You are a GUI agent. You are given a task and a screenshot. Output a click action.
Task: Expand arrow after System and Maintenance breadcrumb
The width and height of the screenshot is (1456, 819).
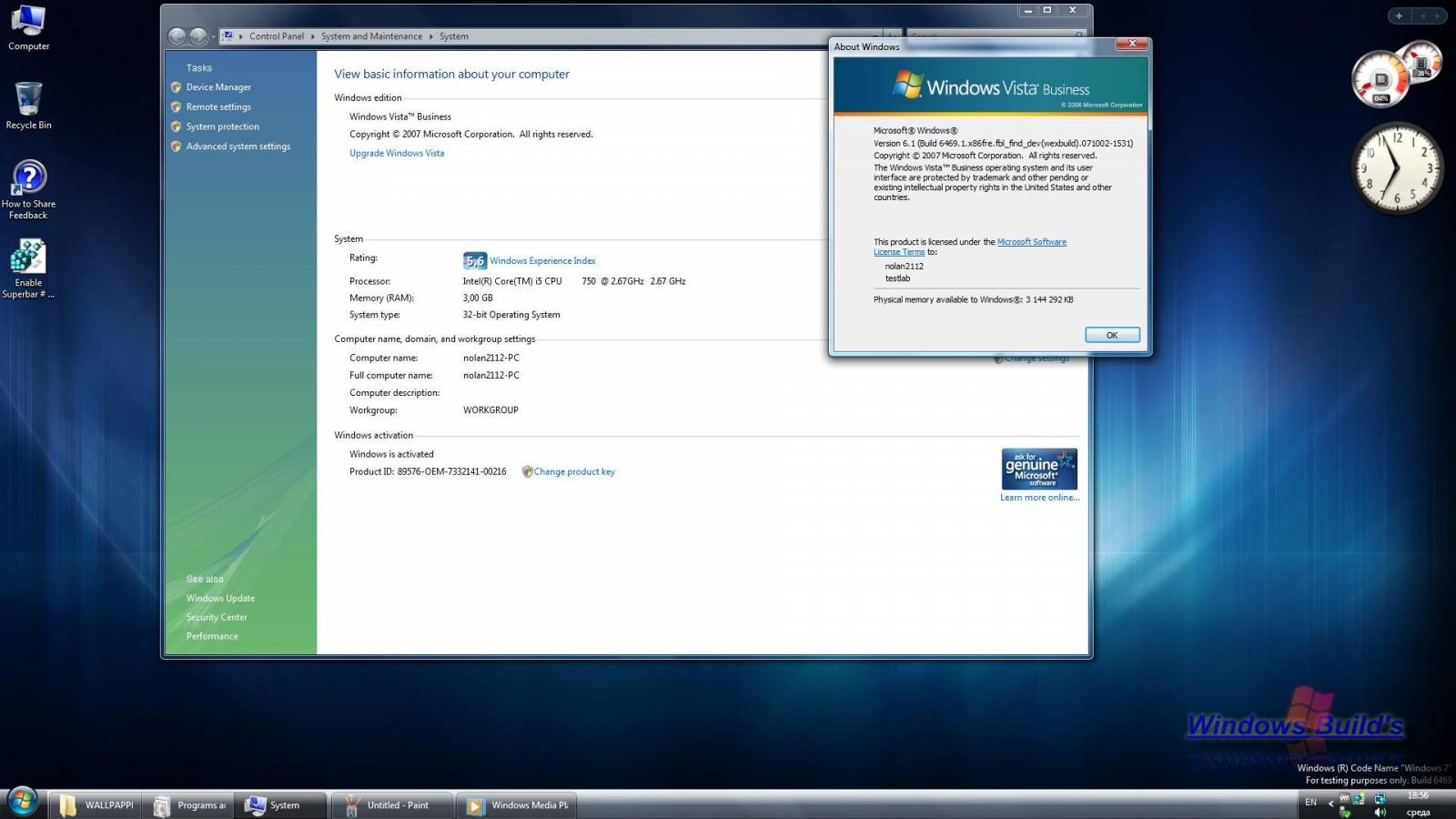[x=431, y=36]
